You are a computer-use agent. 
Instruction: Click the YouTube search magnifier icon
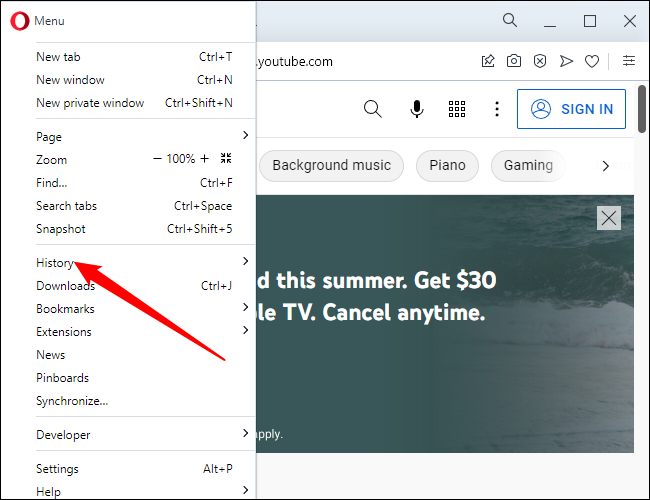[373, 109]
